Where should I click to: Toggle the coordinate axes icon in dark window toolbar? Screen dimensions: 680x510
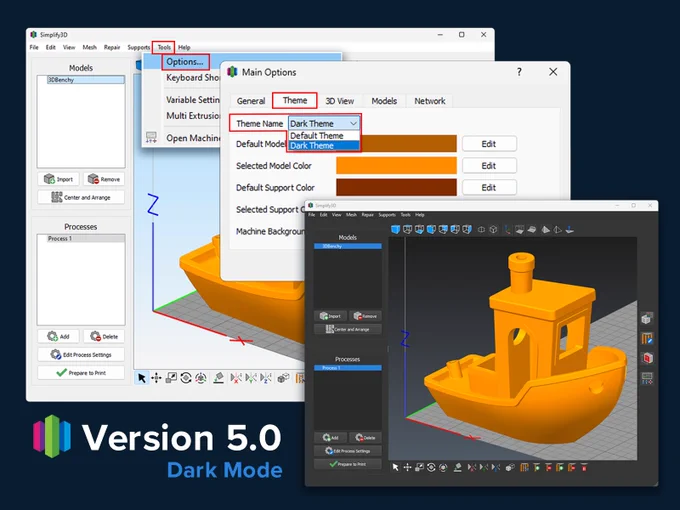tap(507, 229)
